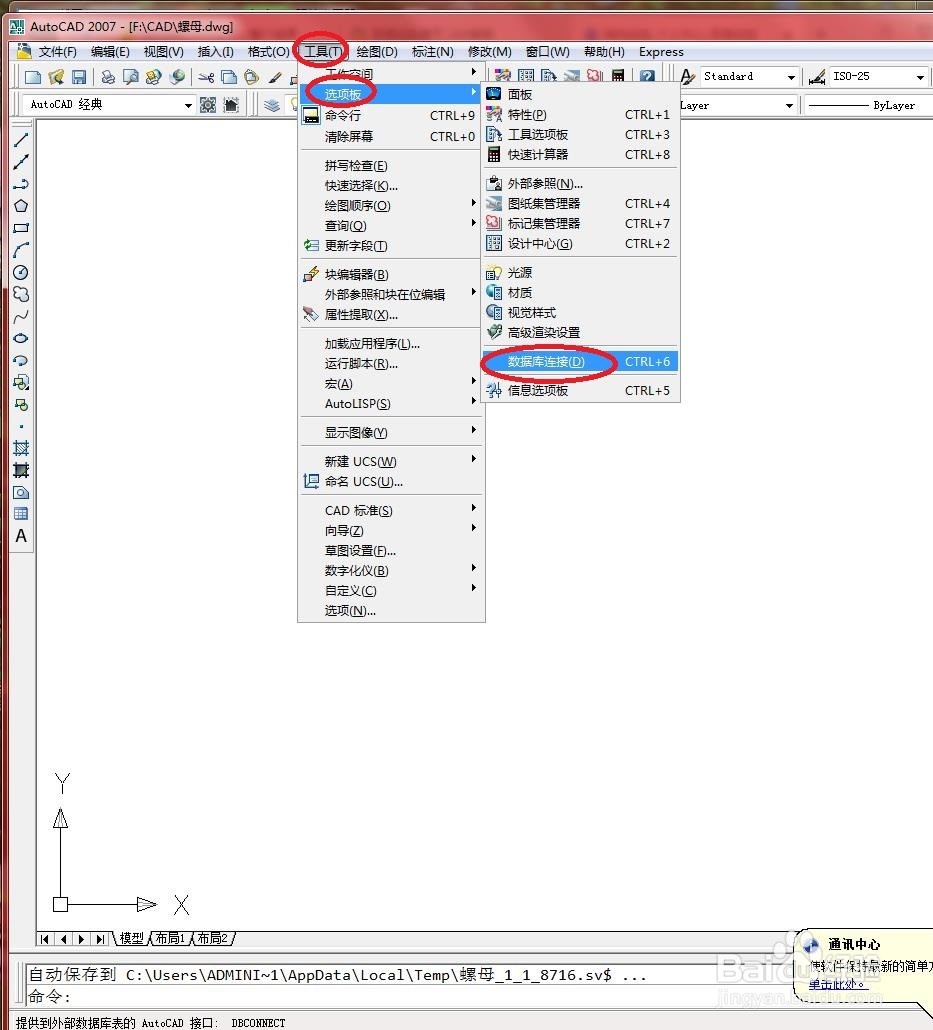Click the last-tab navigation arrow button

point(100,939)
